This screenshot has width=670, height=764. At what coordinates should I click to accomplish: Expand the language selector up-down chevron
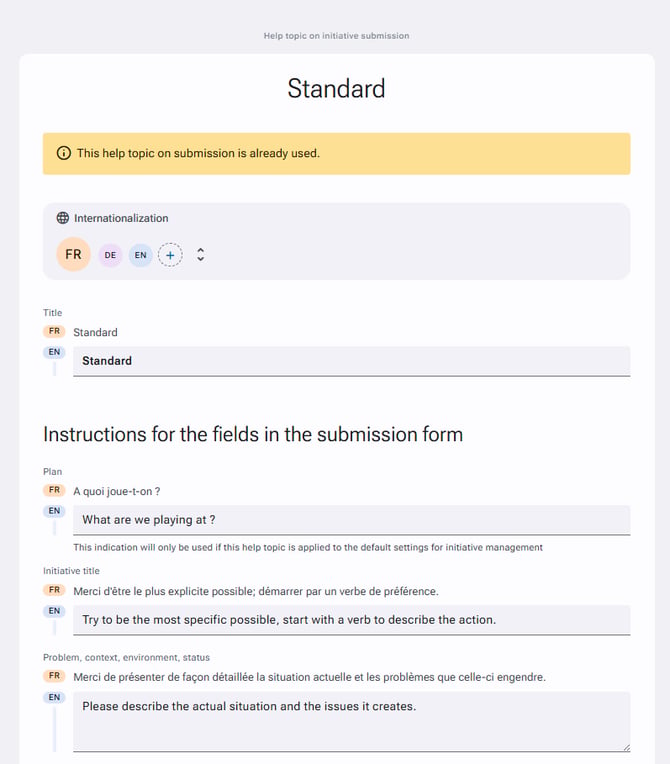tap(200, 254)
